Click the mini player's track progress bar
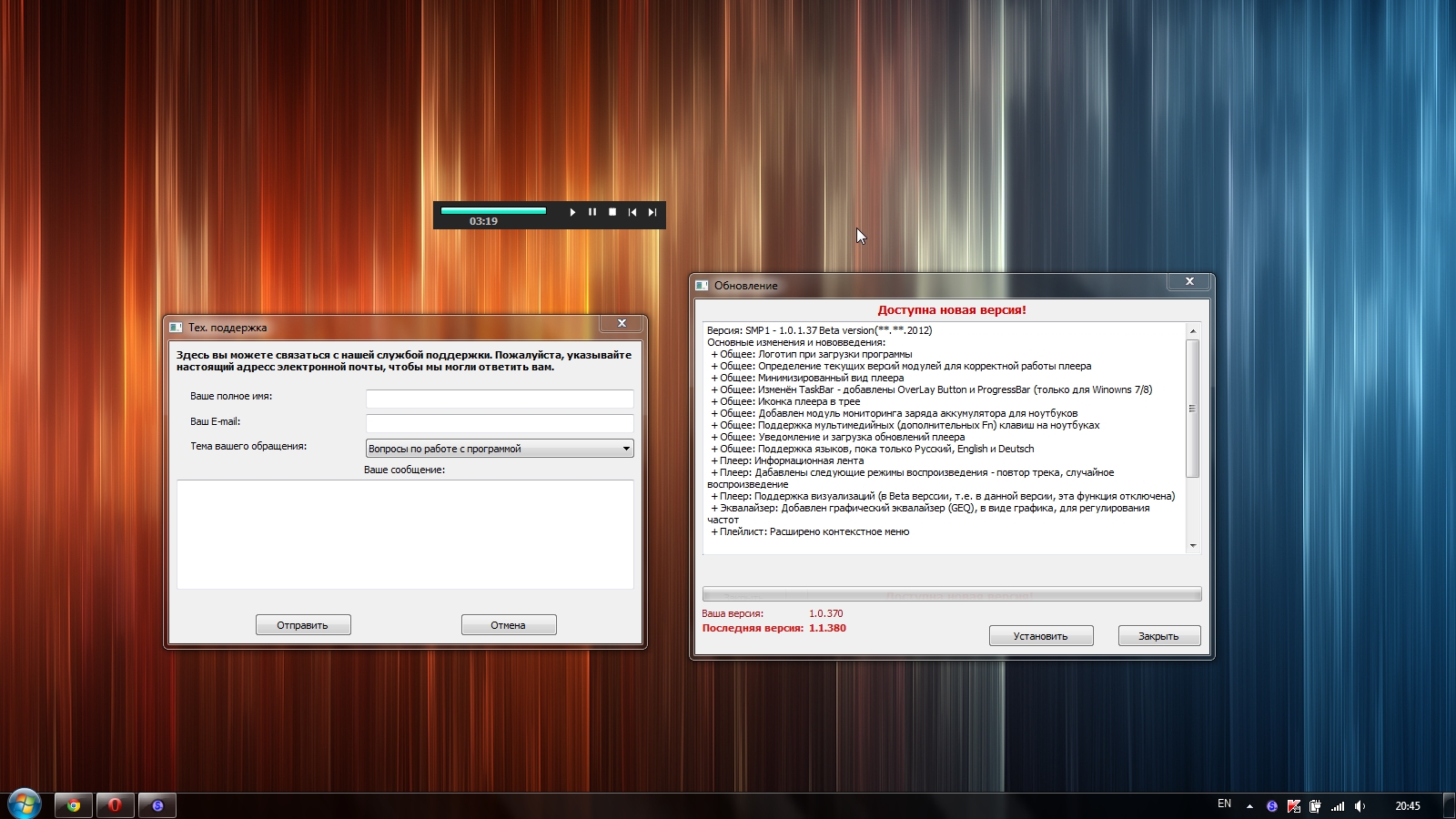The image size is (1456, 819). point(493,210)
